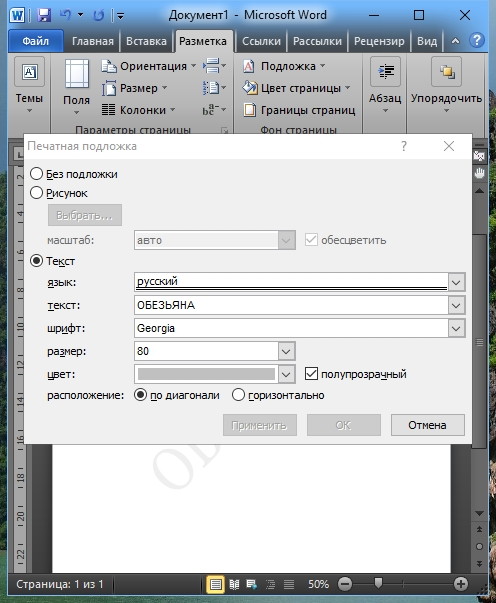The width and height of the screenshot is (496, 603).
Task: Switch to the Ссылки tab
Action: click(261, 41)
